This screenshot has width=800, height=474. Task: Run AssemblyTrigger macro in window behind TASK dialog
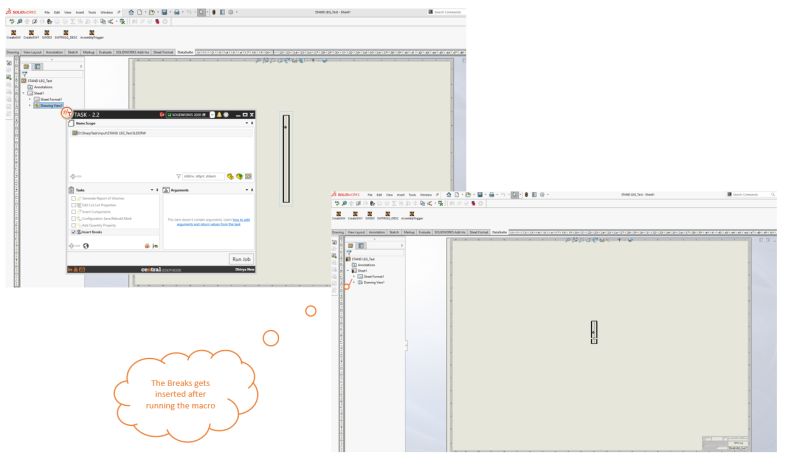pyautogui.click(x=92, y=35)
